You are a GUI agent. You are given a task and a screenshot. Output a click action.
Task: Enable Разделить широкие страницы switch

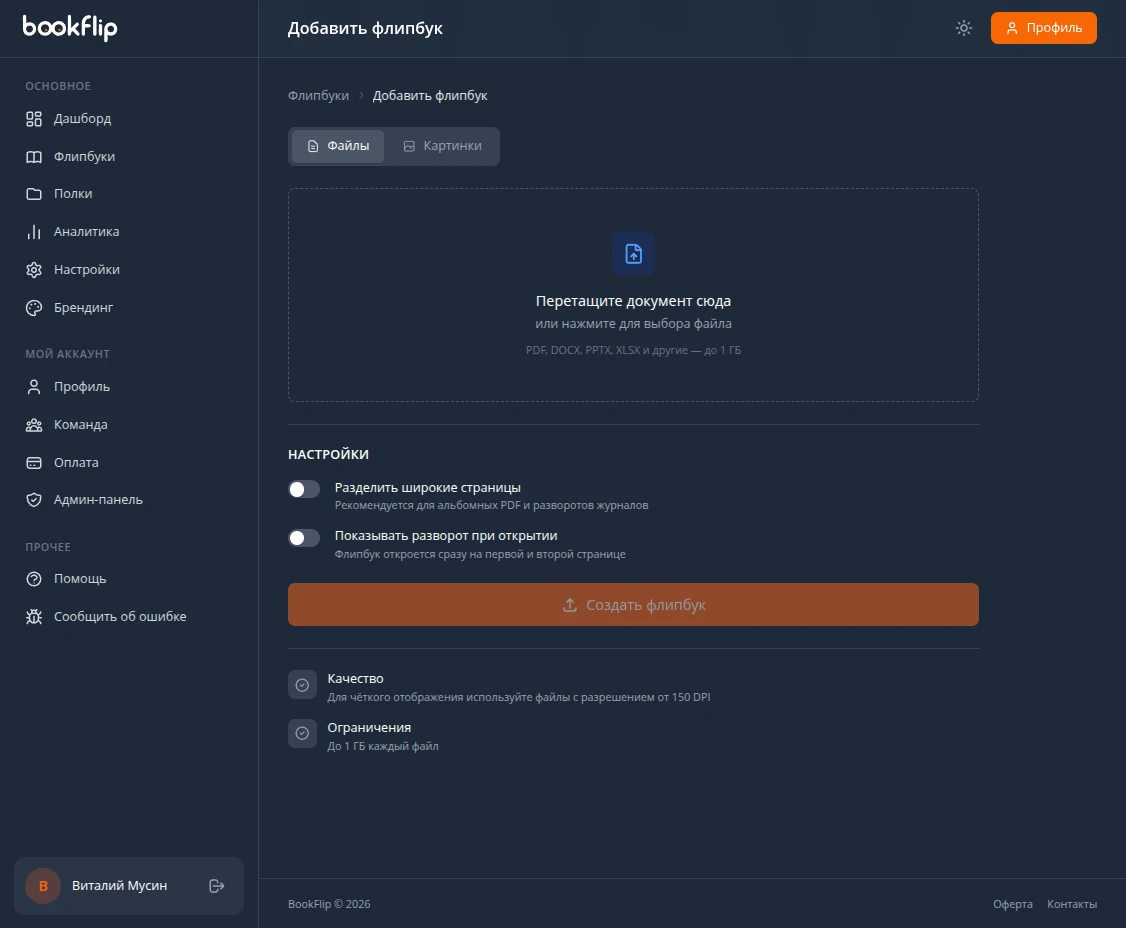304,489
